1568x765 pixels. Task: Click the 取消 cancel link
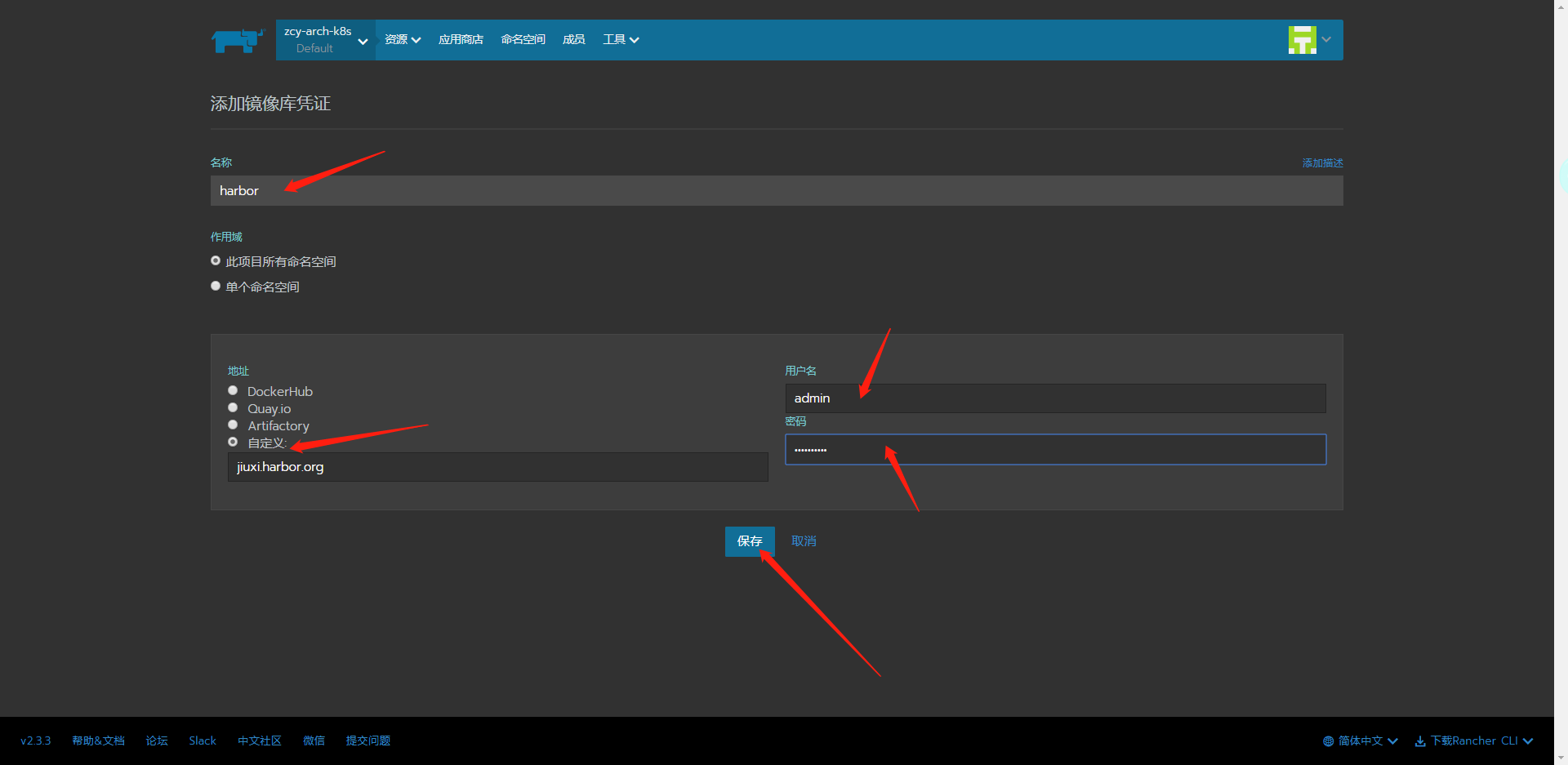[x=804, y=541]
